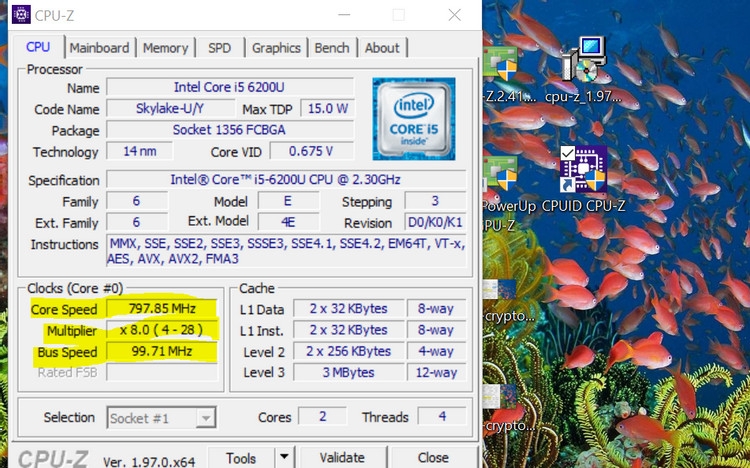Click the Instructions list field
This screenshot has height=468, width=750.
(286, 251)
